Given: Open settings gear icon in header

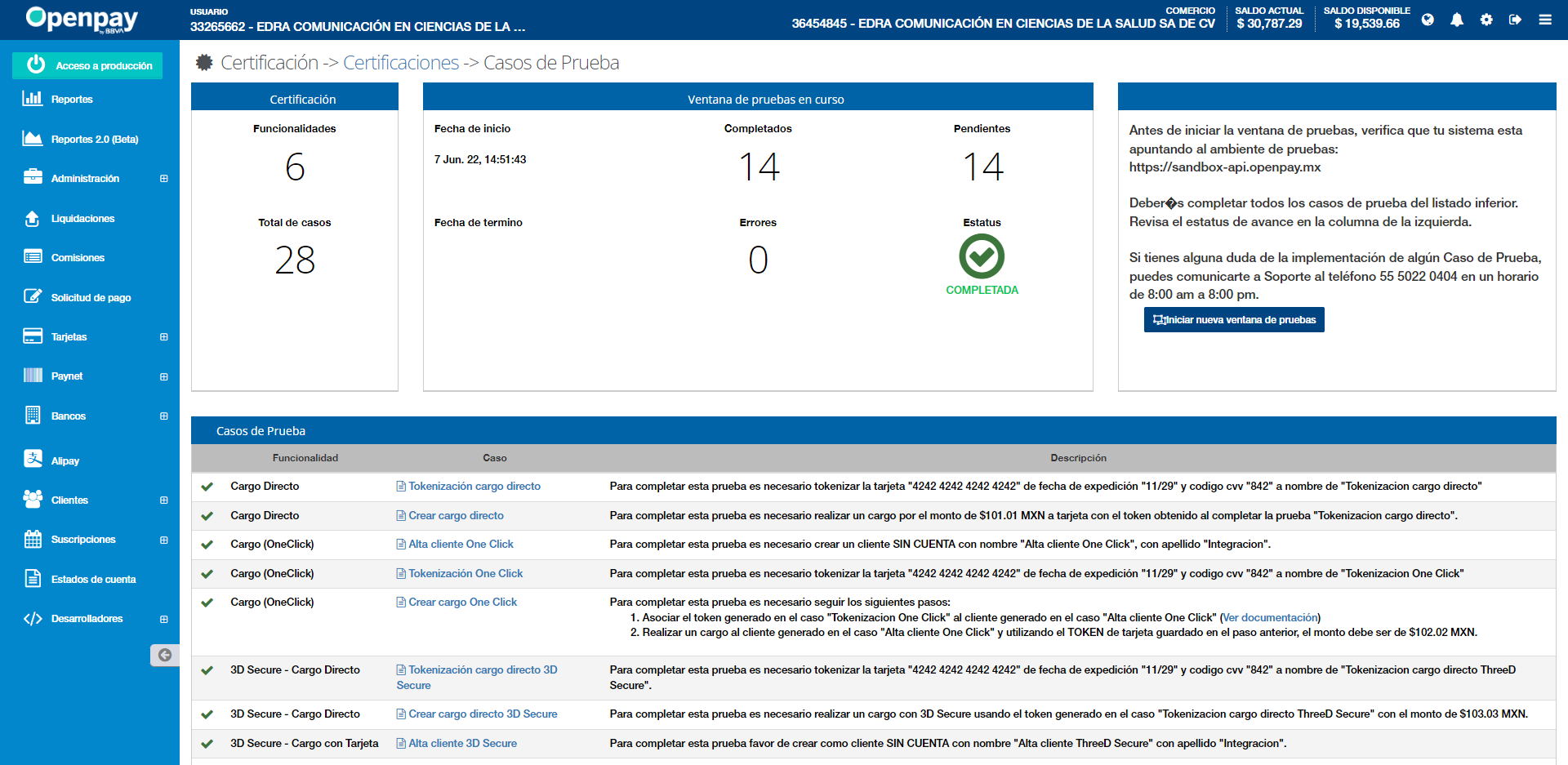Looking at the screenshot, I should click(1486, 20).
